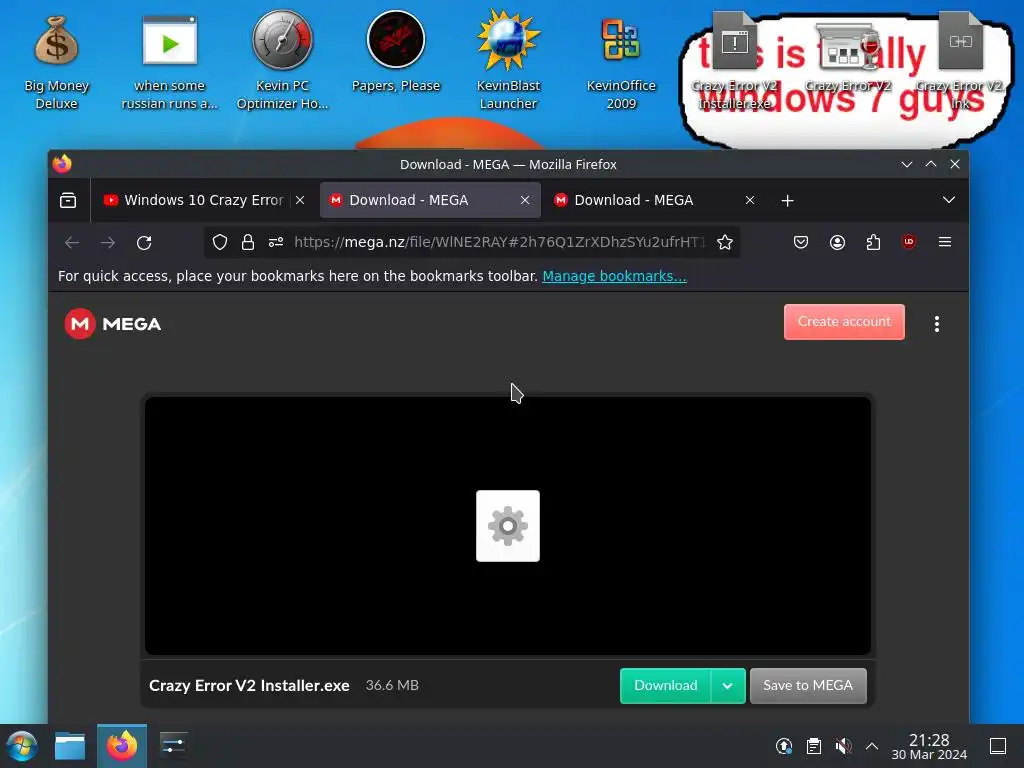Close the active Download - MEGA tab

tap(525, 200)
